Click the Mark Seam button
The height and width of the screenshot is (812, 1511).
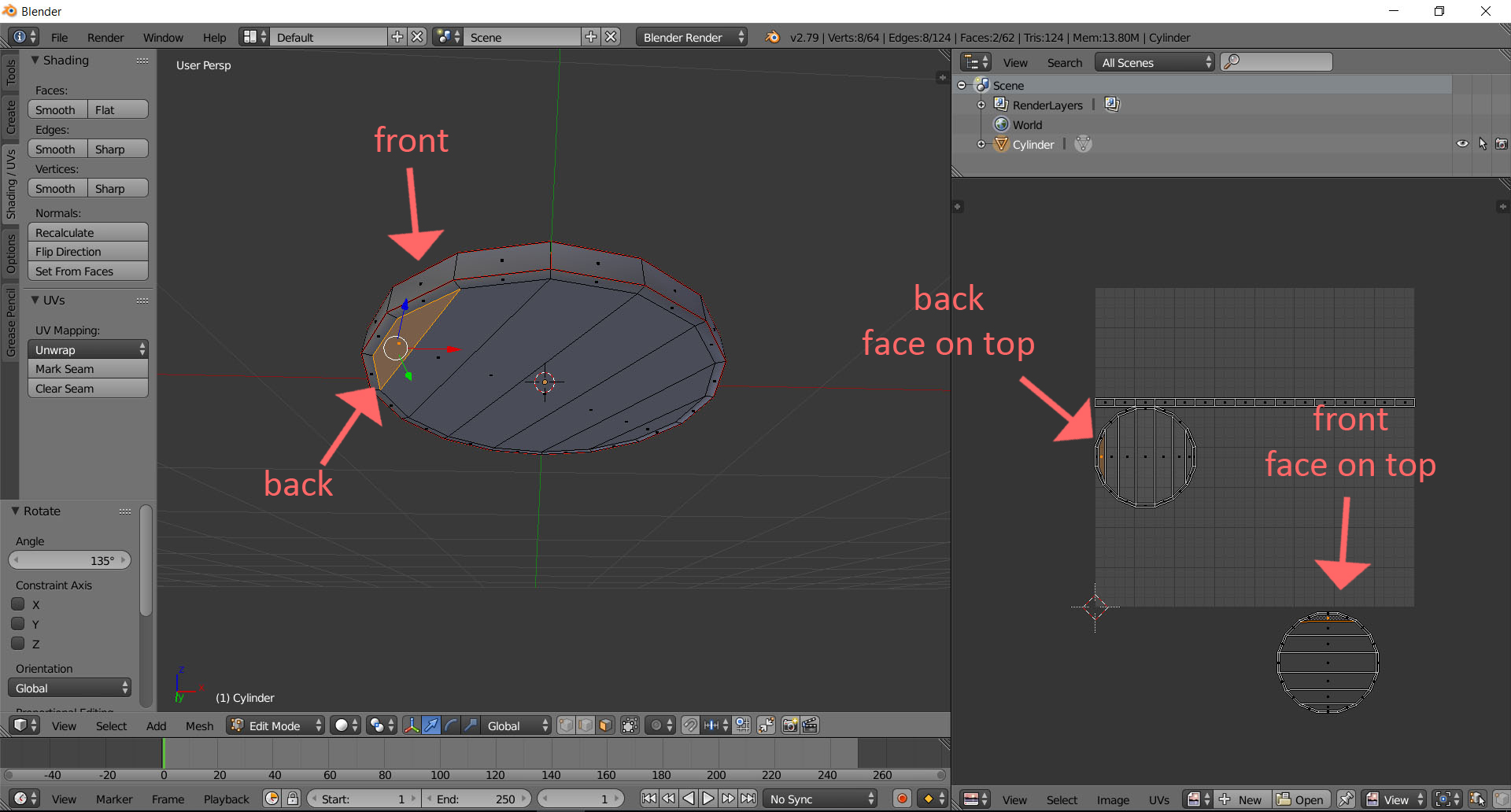(88, 368)
